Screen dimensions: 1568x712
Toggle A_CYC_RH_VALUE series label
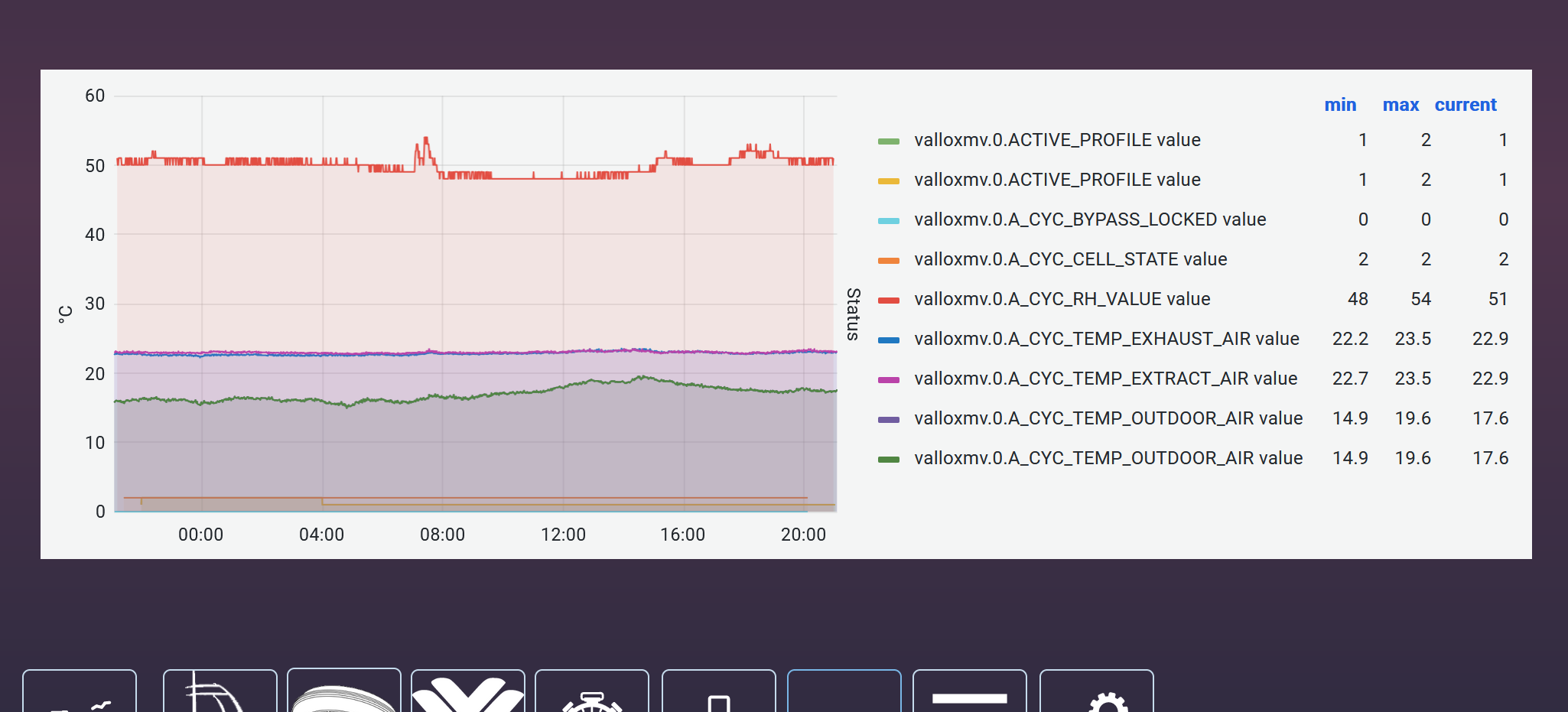1062,299
